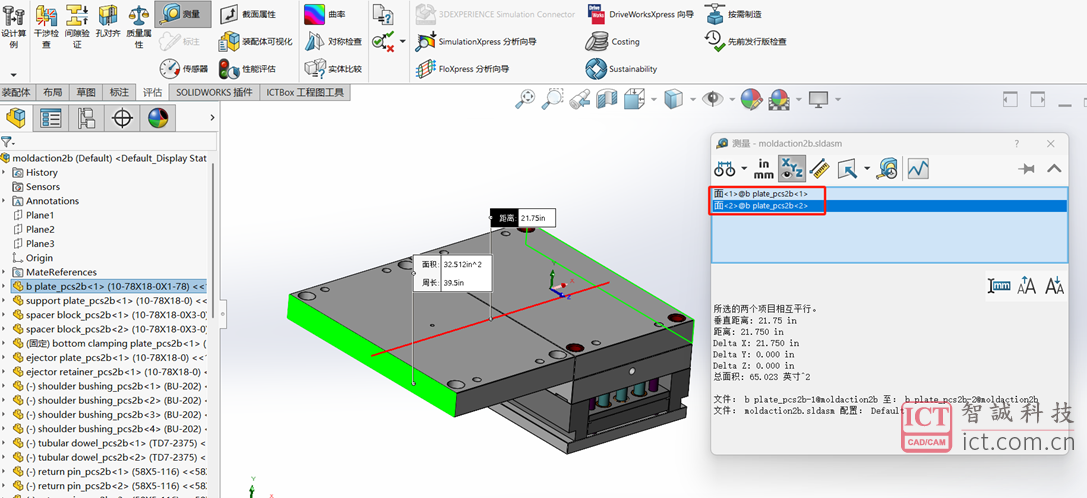Open 装配体可视化 assembly visualization
Viewport: 1087px width, 498px height.
(x=255, y=42)
